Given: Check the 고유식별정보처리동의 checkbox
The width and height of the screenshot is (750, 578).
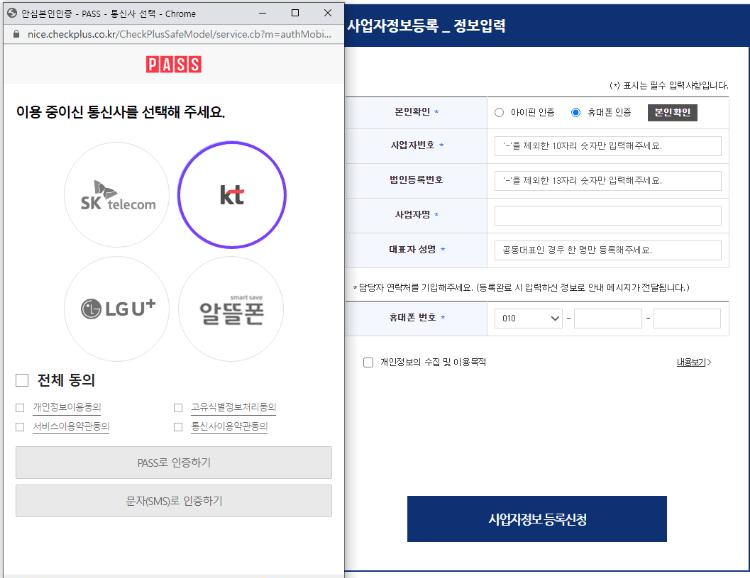Looking at the screenshot, I should pos(178,408).
